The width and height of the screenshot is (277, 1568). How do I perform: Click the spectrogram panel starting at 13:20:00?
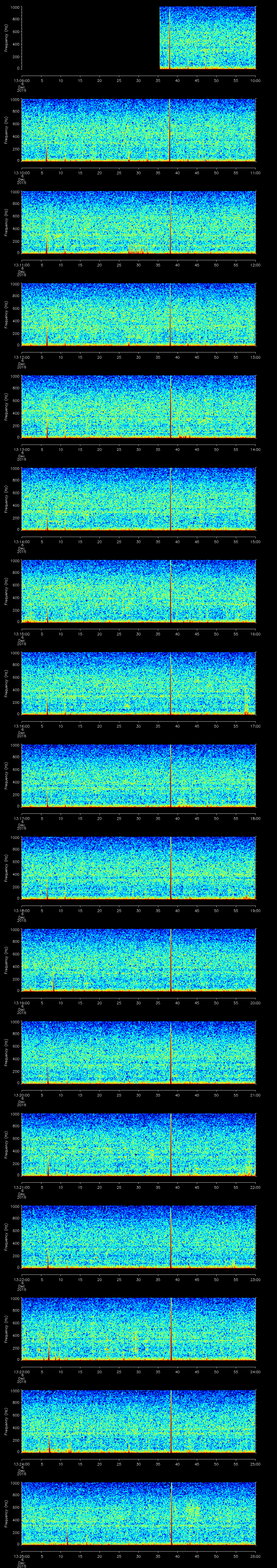(x=138, y=1052)
